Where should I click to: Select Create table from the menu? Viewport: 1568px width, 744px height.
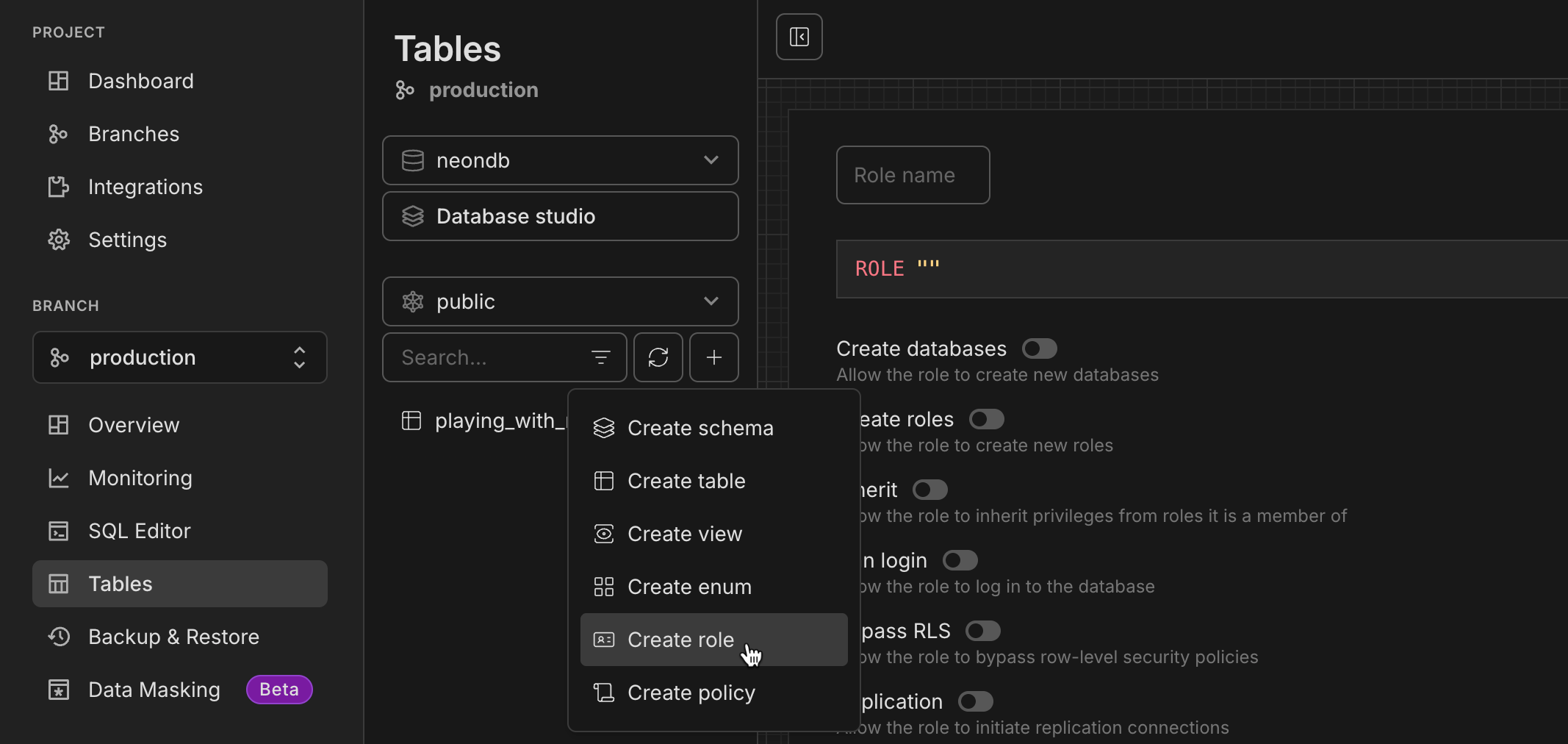click(x=686, y=481)
